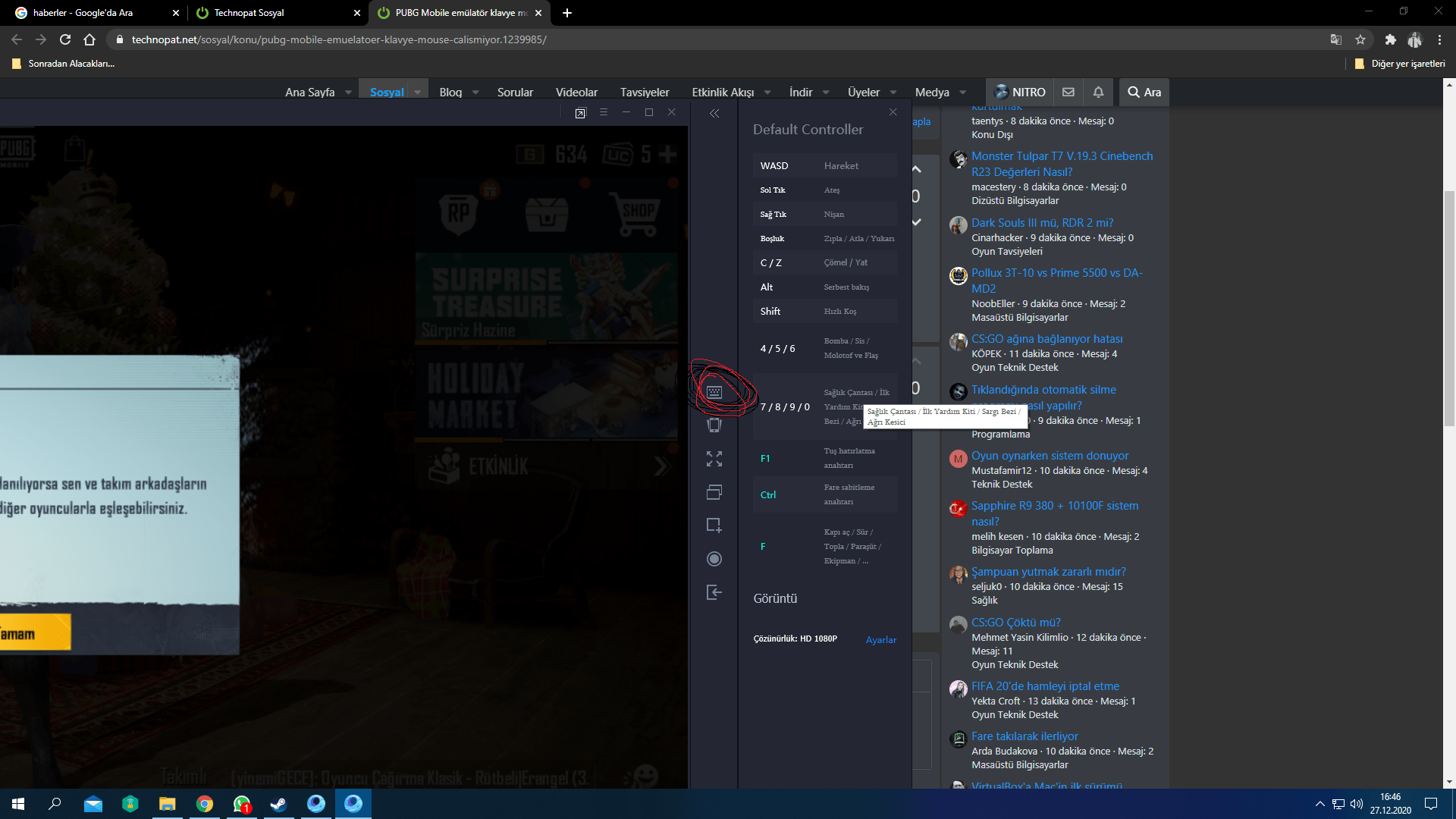Collapse sidebar with the double chevron icon
The width and height of the screenshot is (1456, 819).
pyautogui.click(x=714, y=114)
